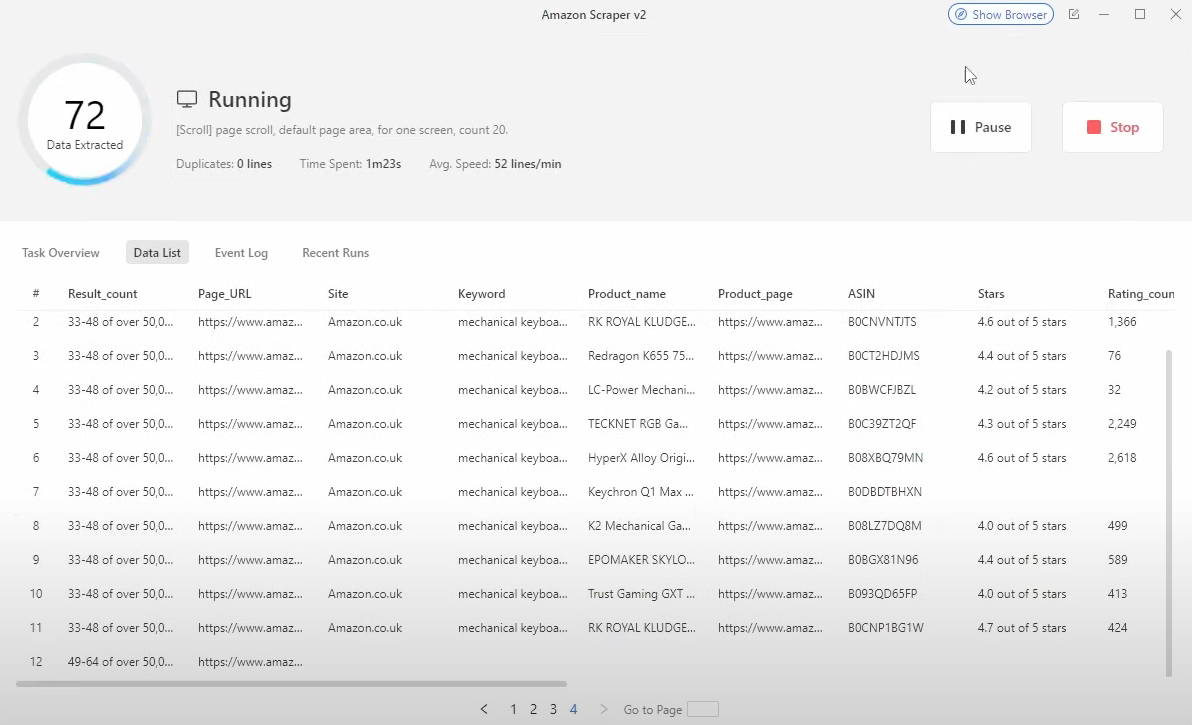Select ASIN B08XBQ79MN cell
Image resolution: width=1192 pixels, height=725 pixels.
point(885,457)
